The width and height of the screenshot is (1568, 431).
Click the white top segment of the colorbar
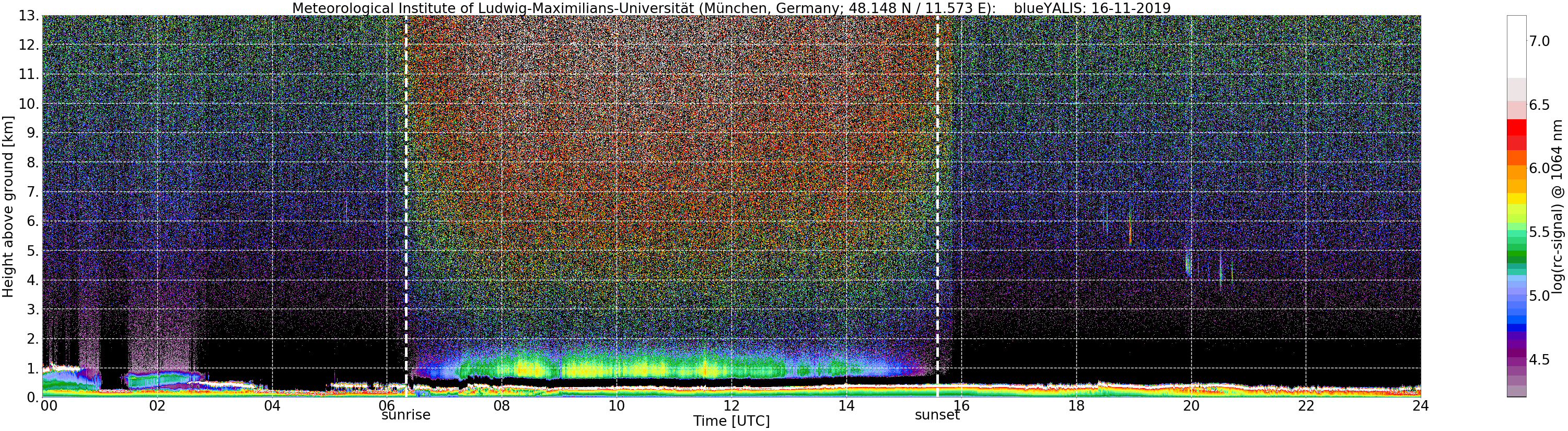click(x=1516, y=47)
